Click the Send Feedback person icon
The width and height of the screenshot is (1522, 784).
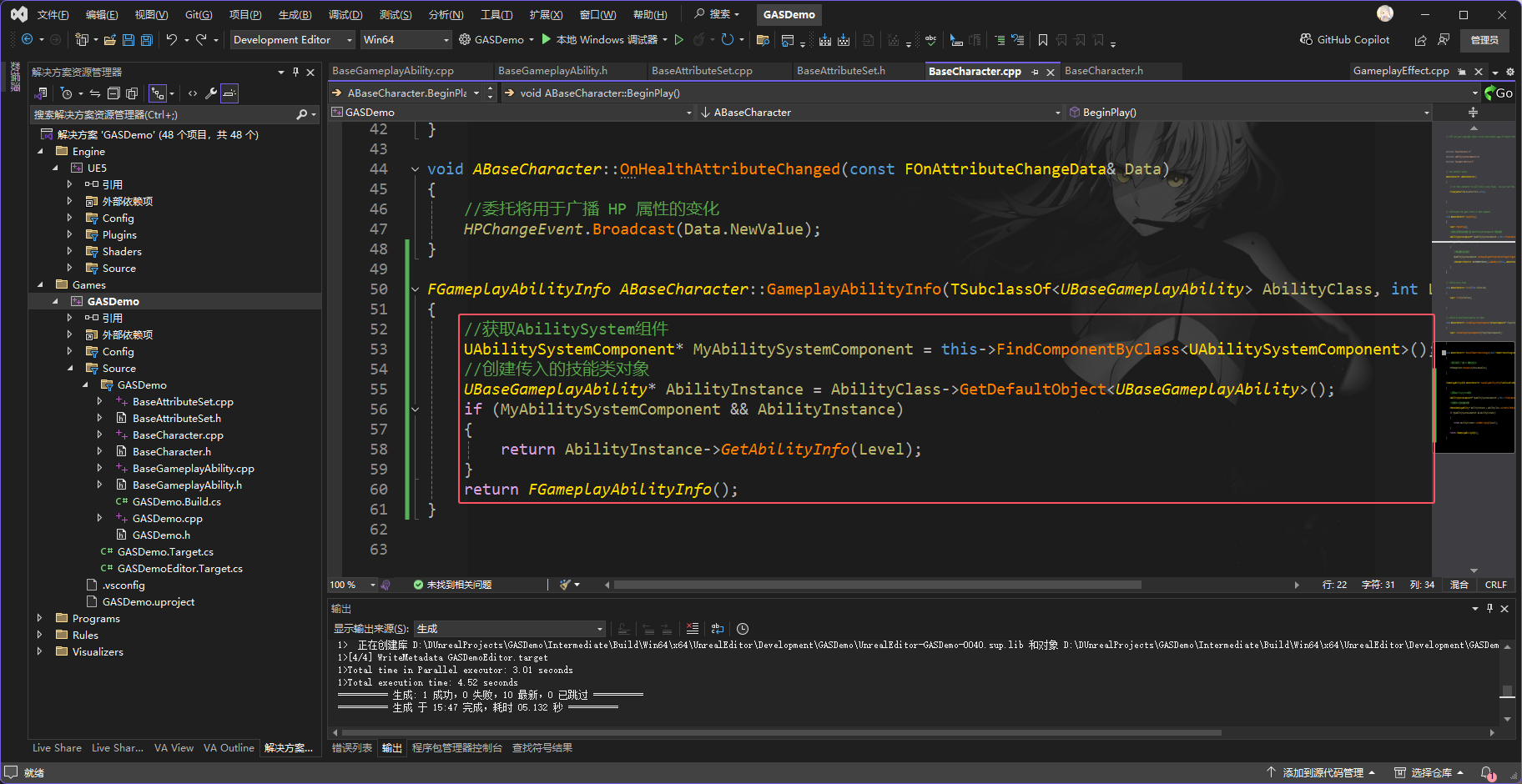pos(1444,39)
